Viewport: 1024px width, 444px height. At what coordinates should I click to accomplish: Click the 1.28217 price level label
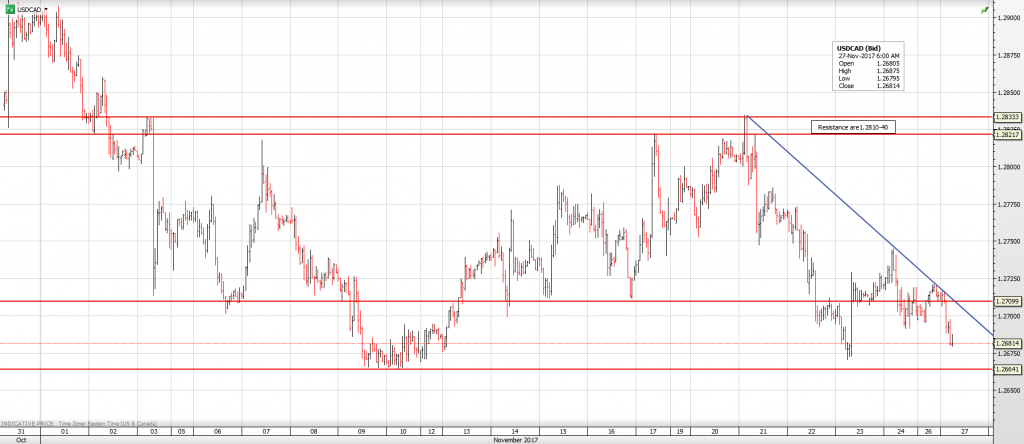coord(1007,135)
